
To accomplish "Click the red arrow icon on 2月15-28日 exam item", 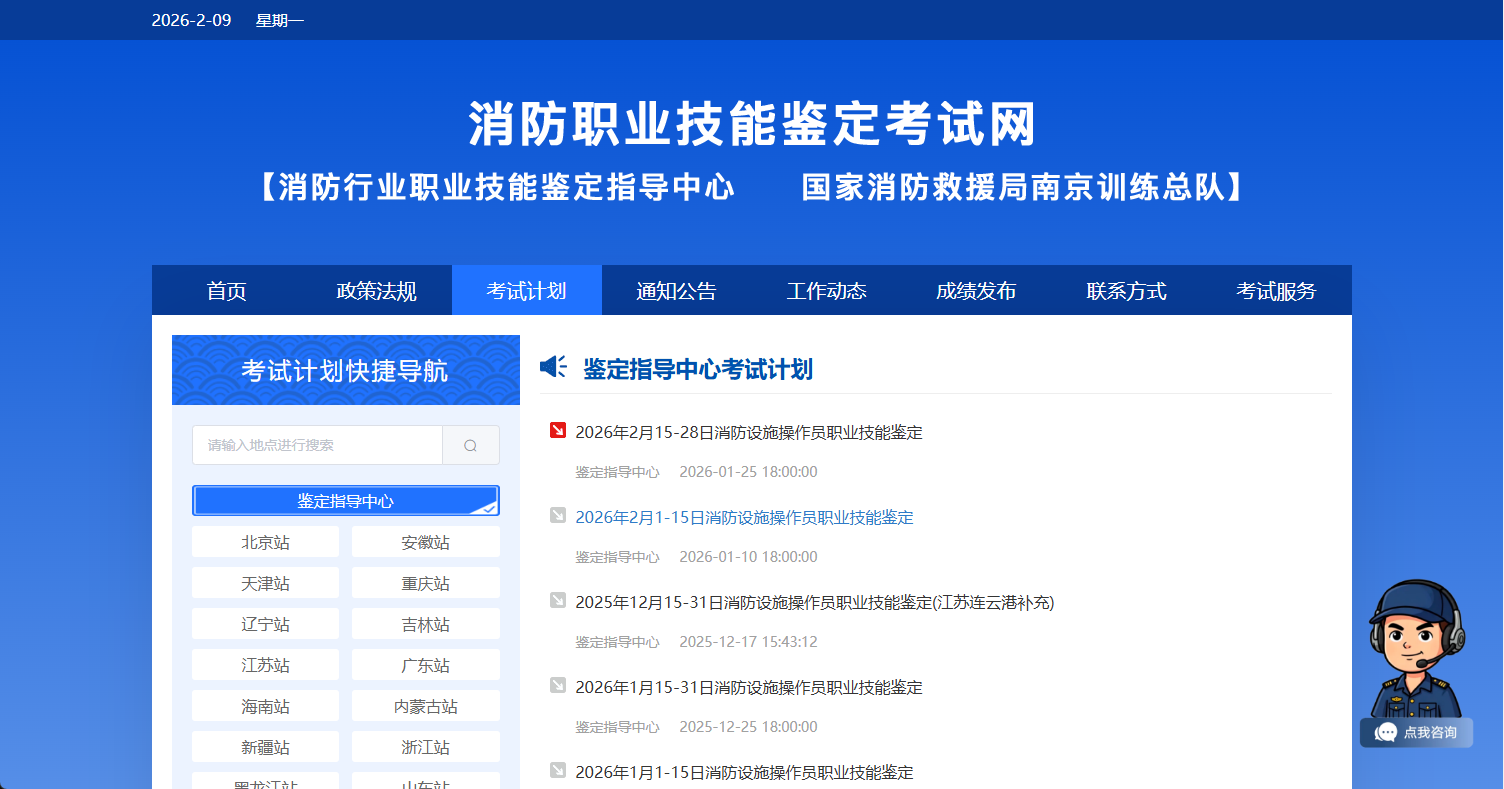I will [558, 431].
